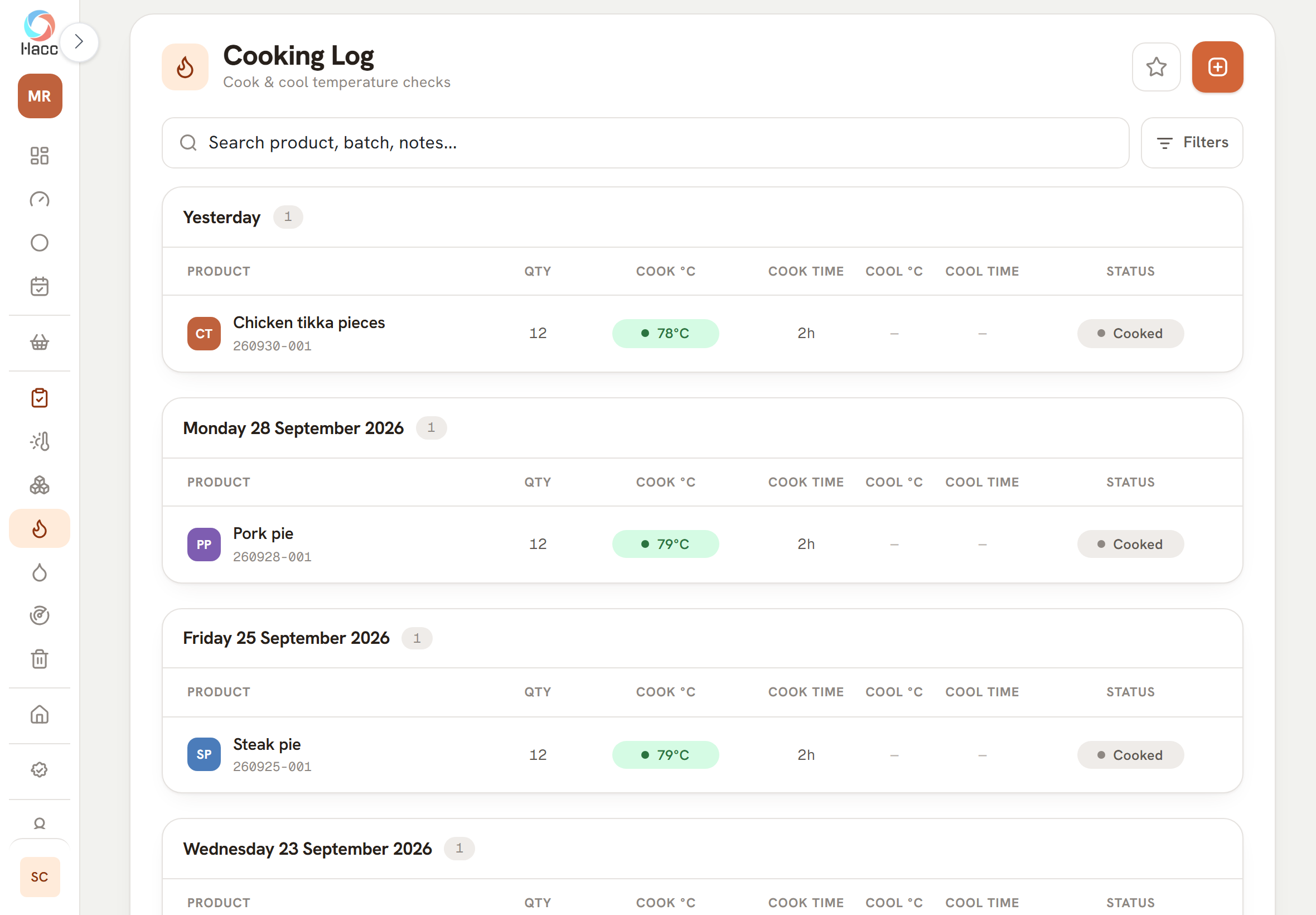Open the thermometer temperature icon in sidebar
1316x915 pixels.
tap(40, 441)
